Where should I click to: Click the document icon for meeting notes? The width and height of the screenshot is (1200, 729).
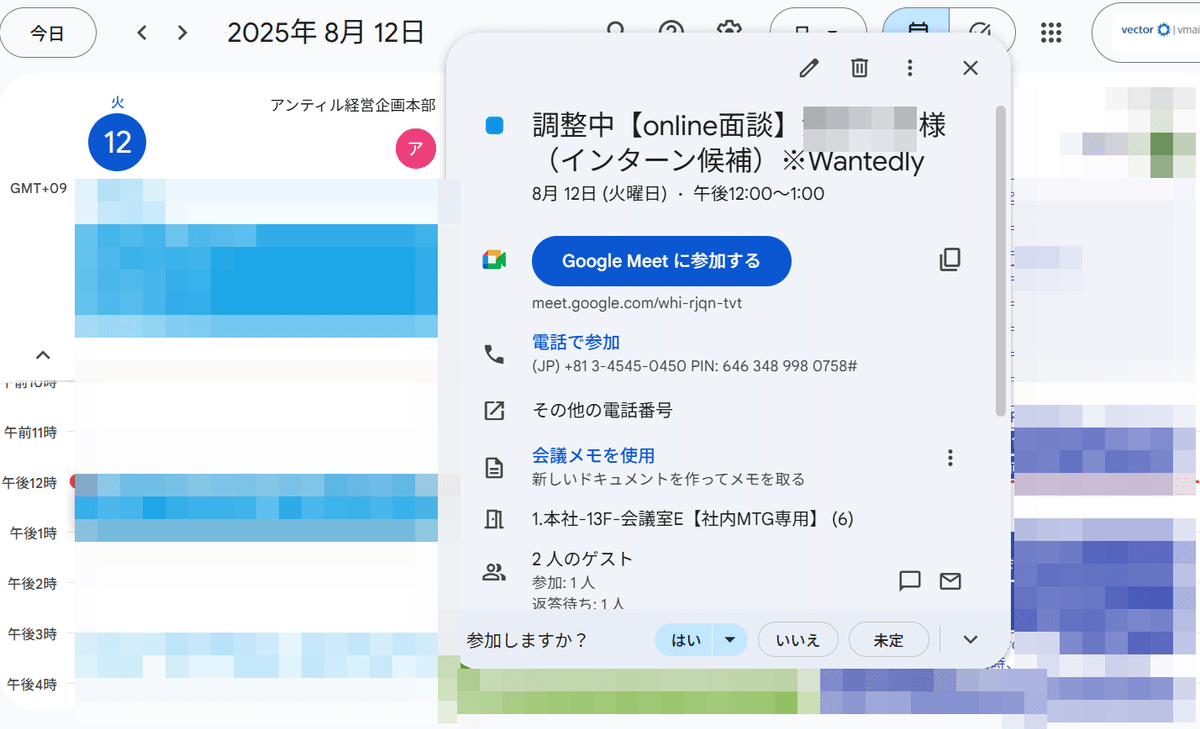[494, 467]
